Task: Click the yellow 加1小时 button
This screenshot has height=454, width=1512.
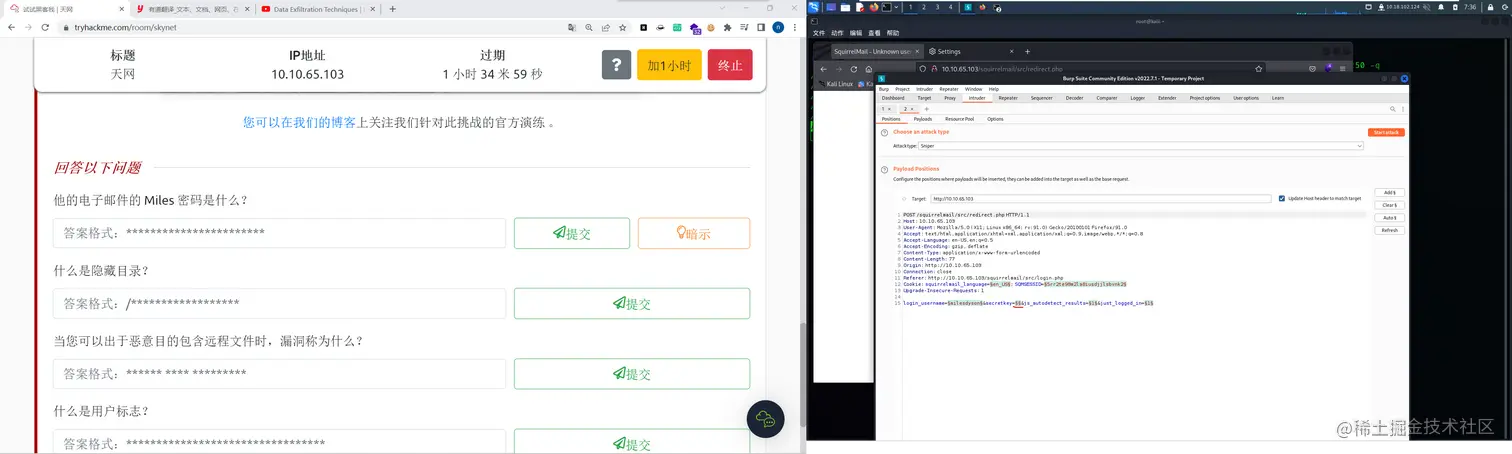Action: coord(669,65)
